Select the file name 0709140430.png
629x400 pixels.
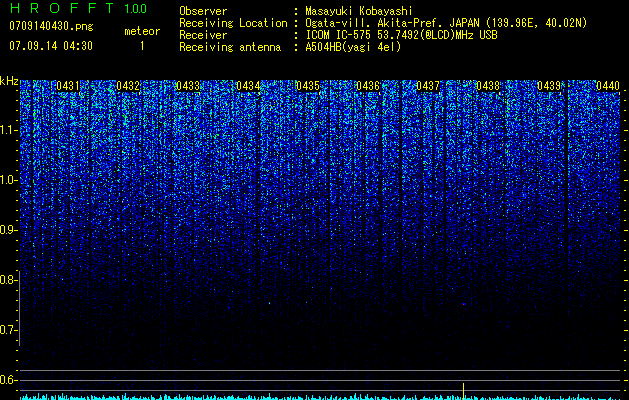[51, 26]
